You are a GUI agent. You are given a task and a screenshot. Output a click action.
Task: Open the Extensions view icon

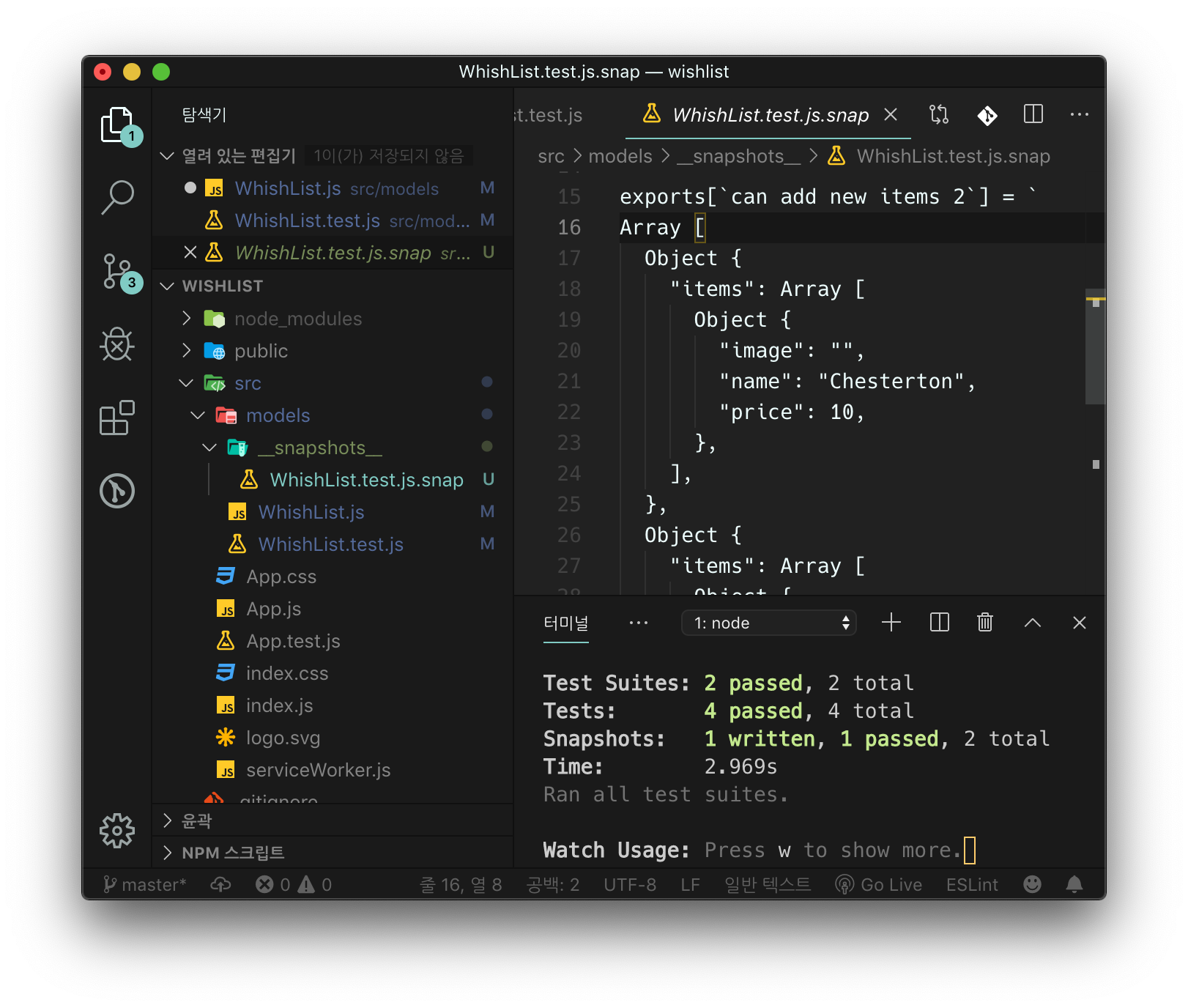coord(117,418)
